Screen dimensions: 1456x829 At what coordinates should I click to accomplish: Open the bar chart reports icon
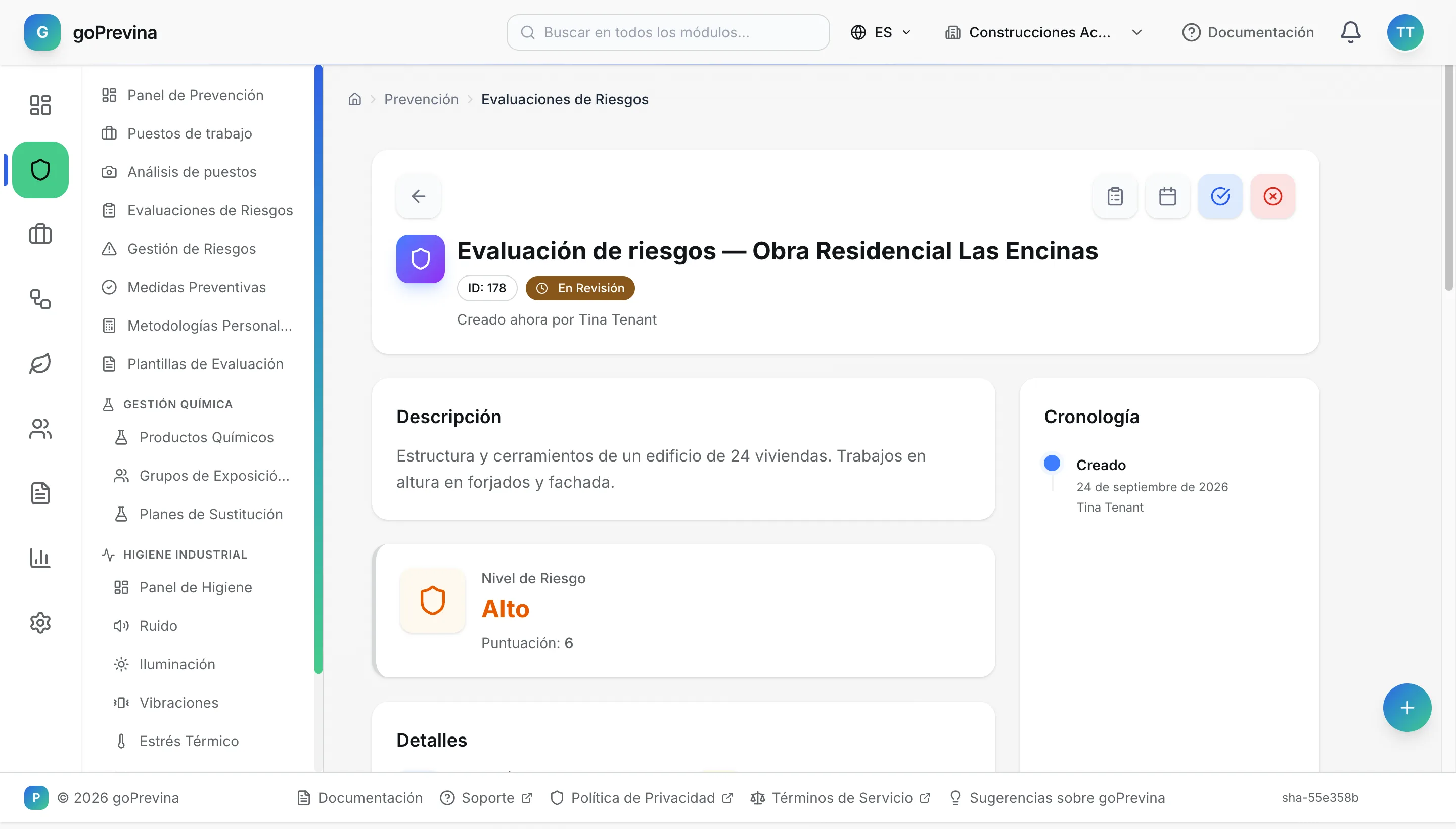(x=40, y=558)
